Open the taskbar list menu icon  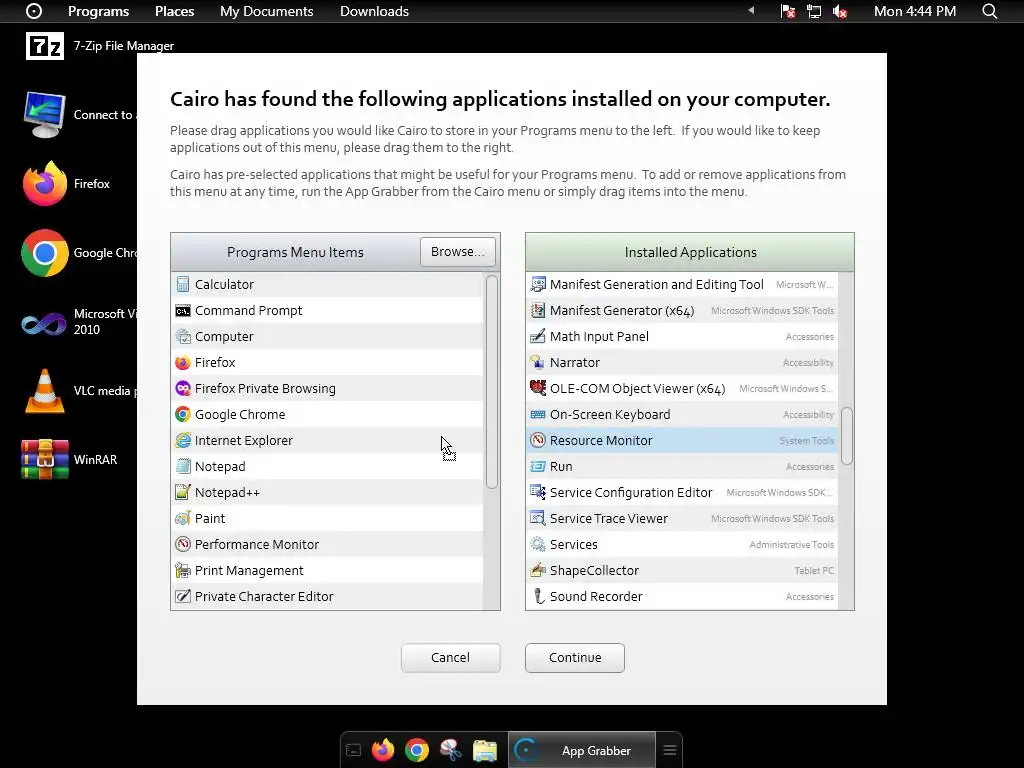(x=669, y=750)
